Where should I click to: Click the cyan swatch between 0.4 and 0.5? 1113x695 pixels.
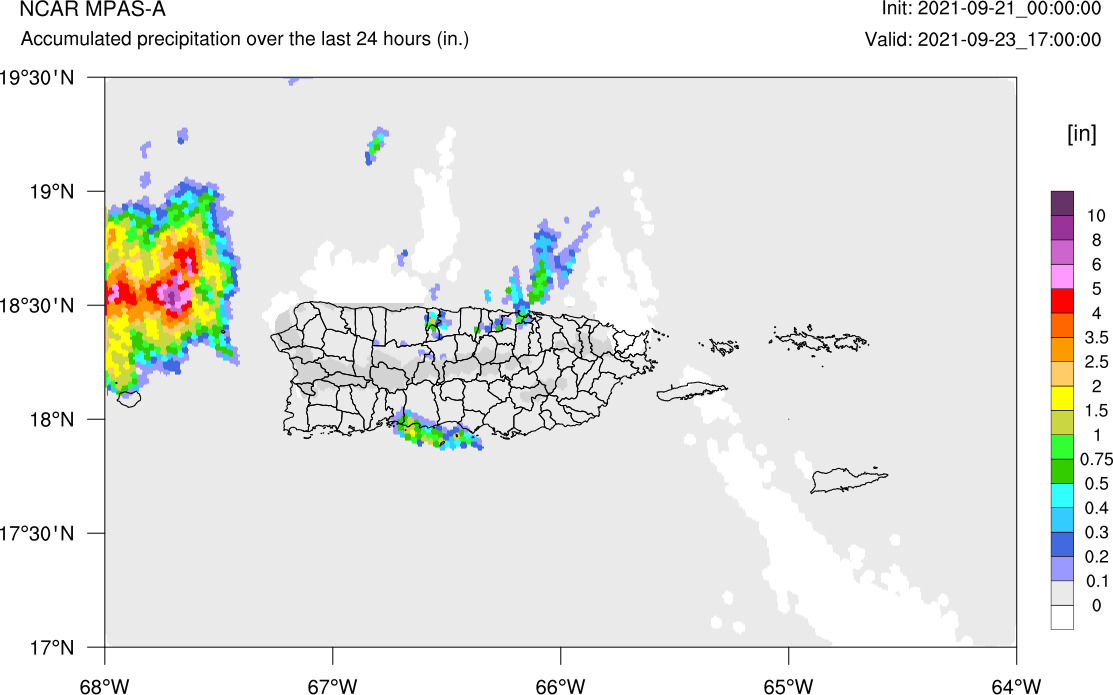pyautogui.click(x=1062, y=496)
